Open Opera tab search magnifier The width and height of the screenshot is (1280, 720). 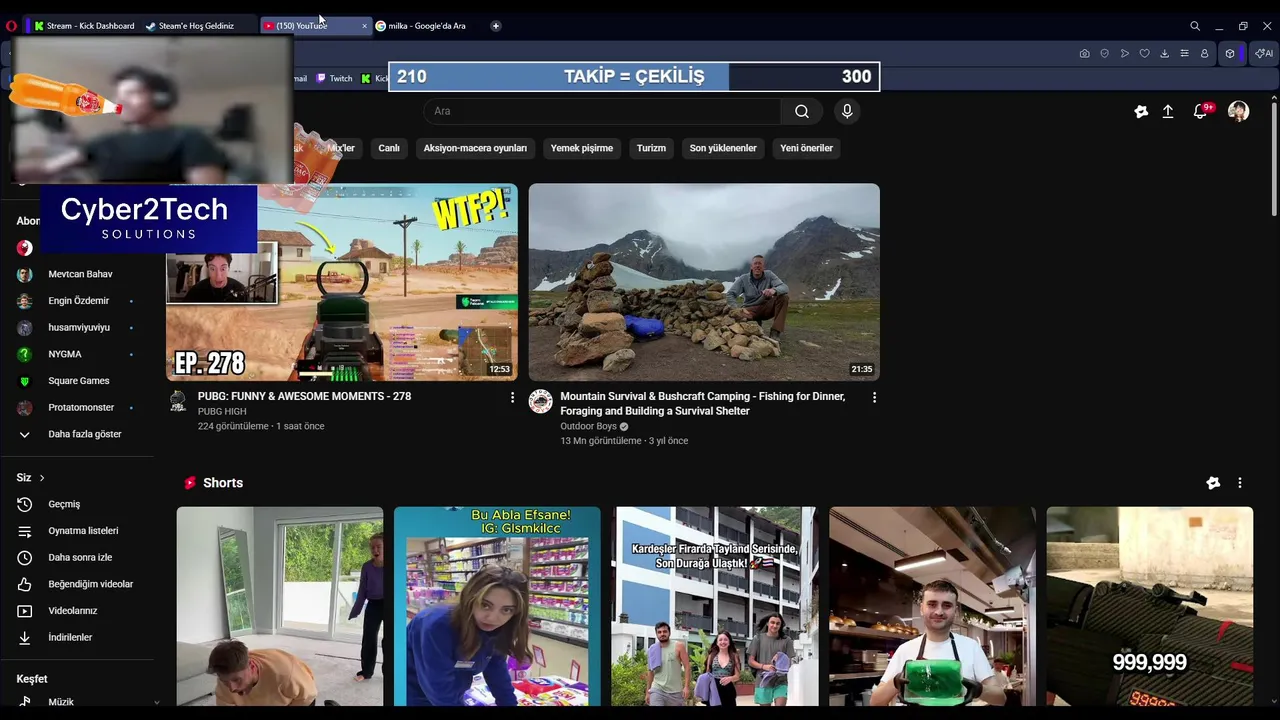click(1195, 26)
